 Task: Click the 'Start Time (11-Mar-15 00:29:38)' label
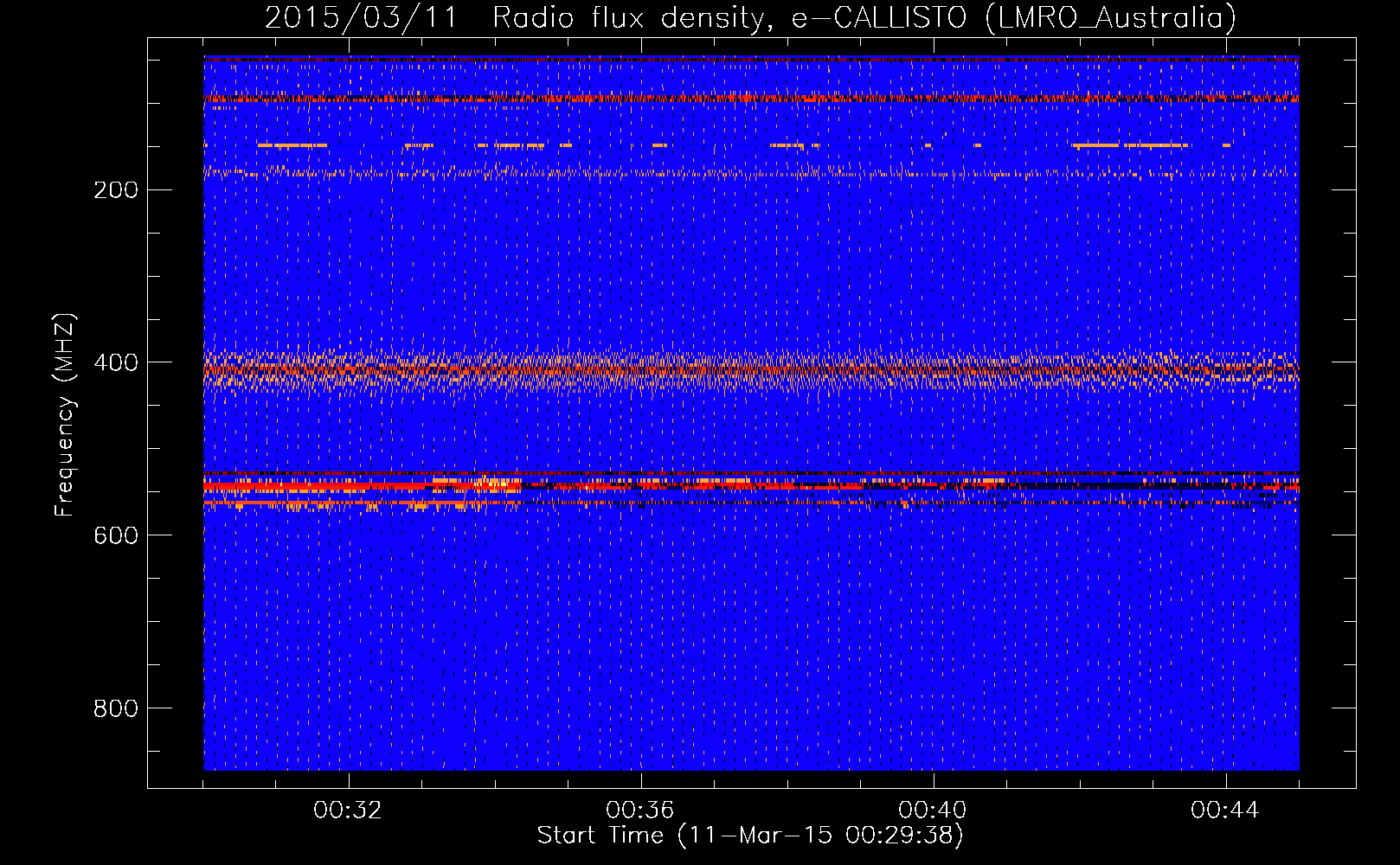pos(750,835)
